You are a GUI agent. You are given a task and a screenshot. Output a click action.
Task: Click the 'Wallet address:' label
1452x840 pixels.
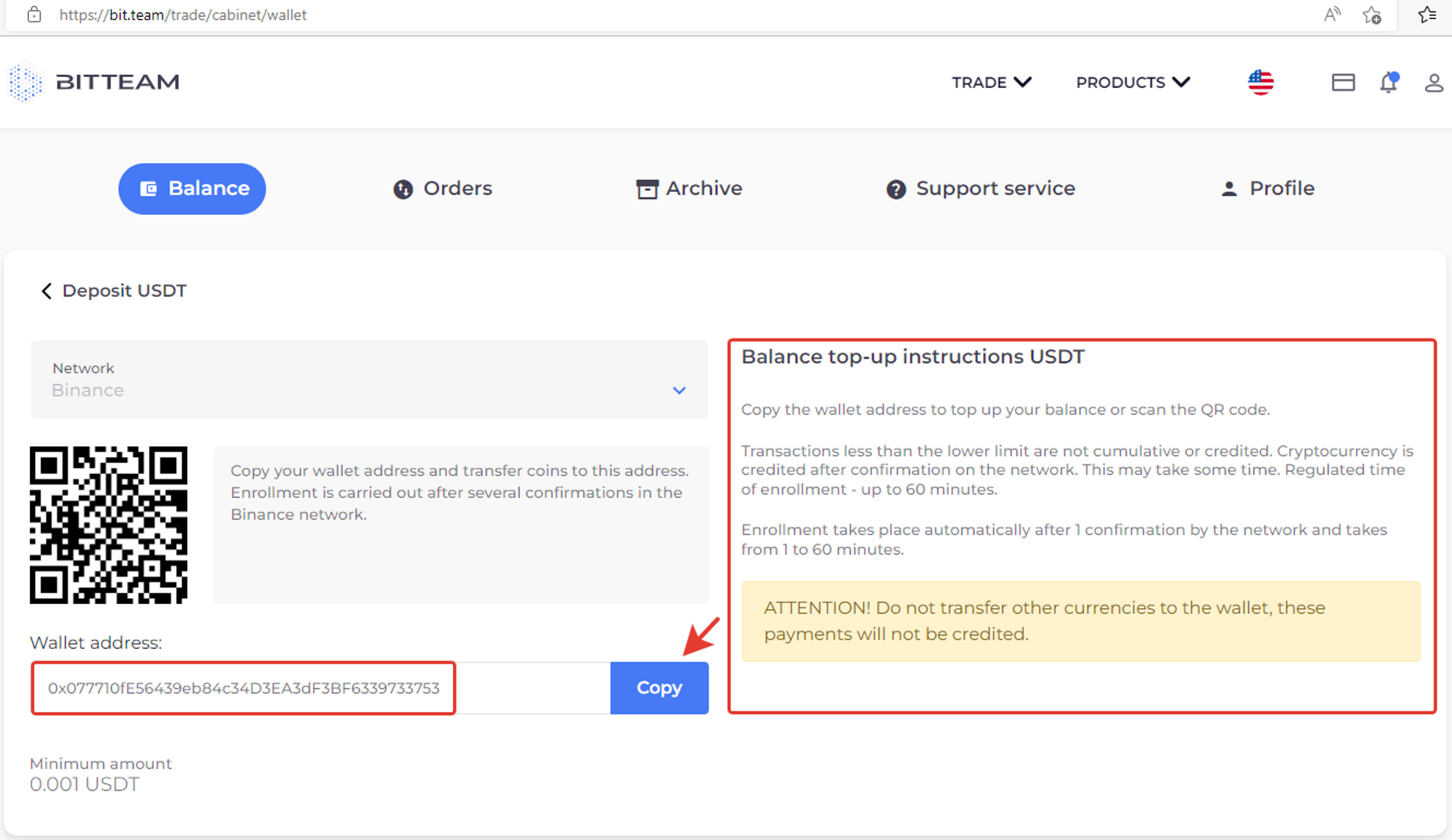96,643
